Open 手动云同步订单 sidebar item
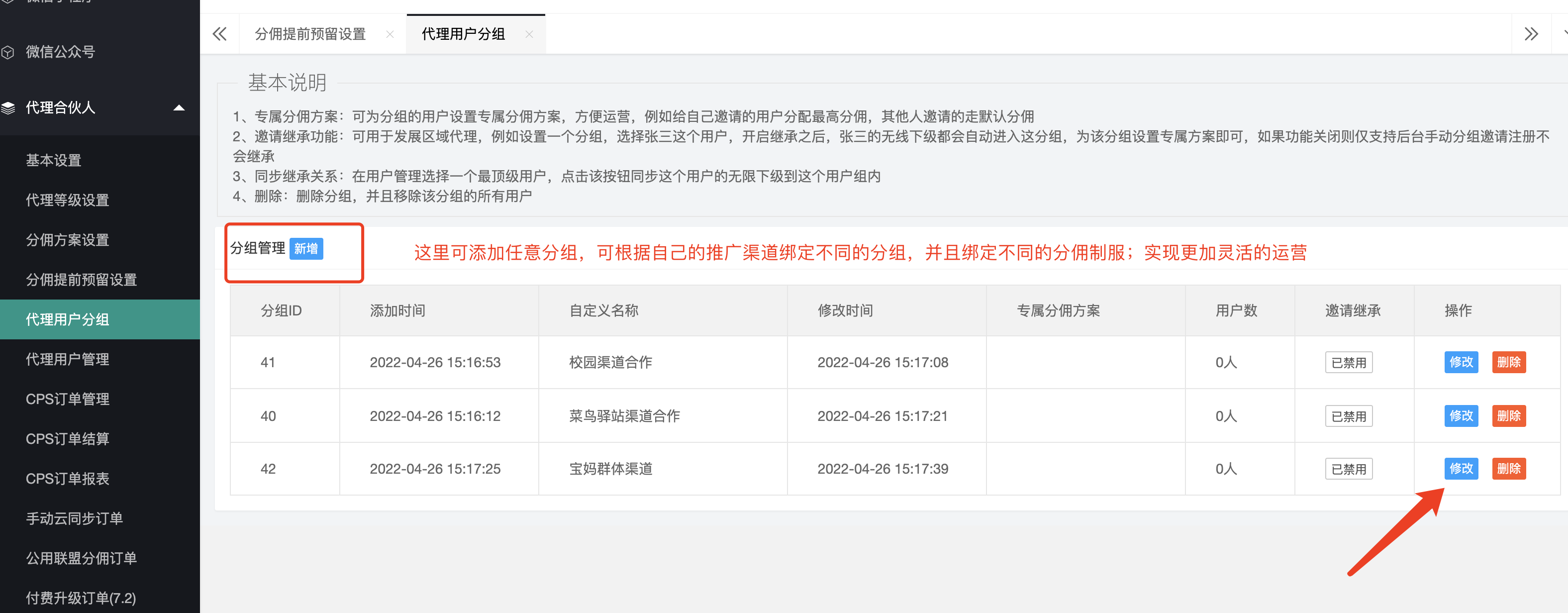Screen dimensions: 1568x613 74,518
